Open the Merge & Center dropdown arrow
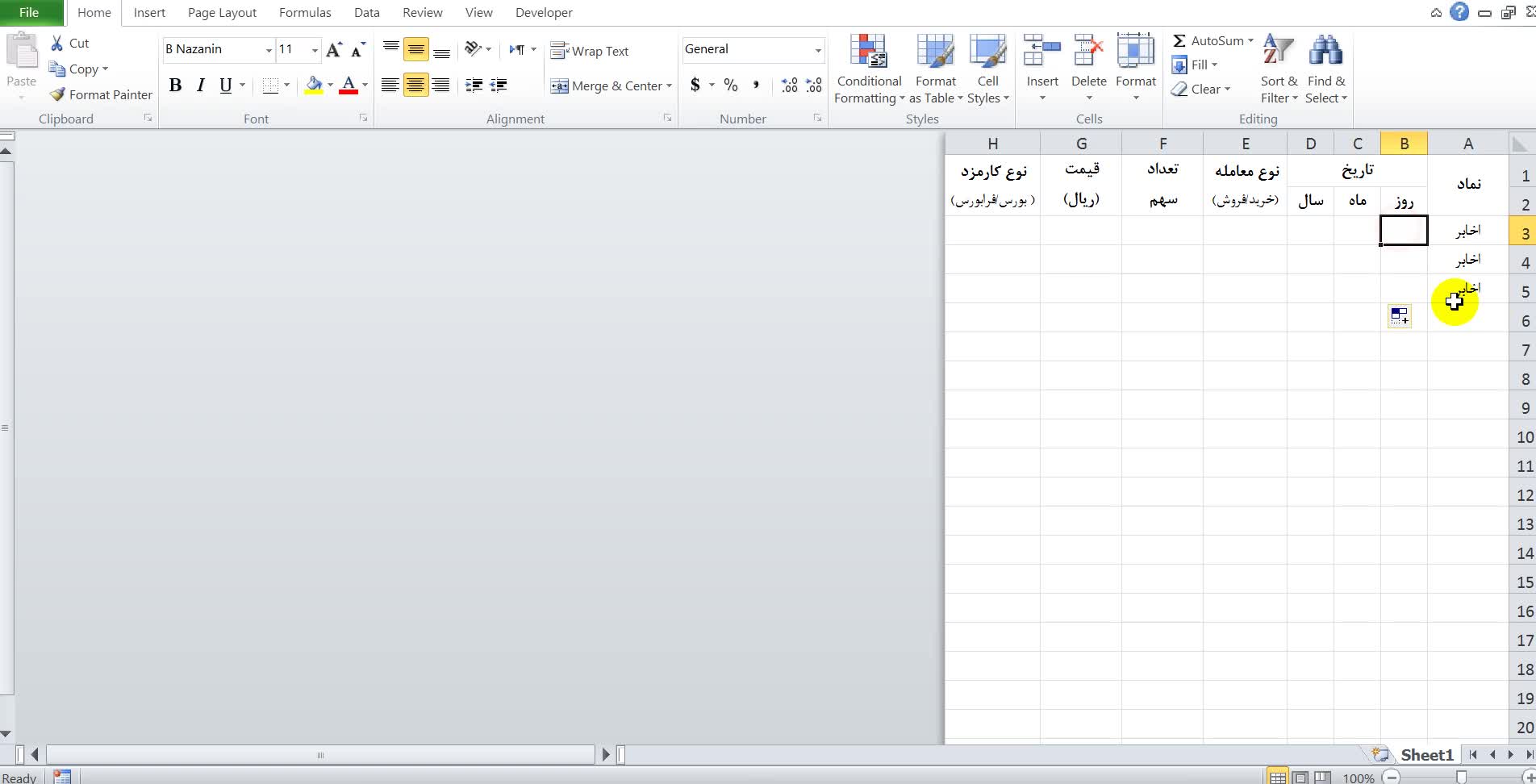Screen dimensions: 1536x784 [x=669, y=86]
